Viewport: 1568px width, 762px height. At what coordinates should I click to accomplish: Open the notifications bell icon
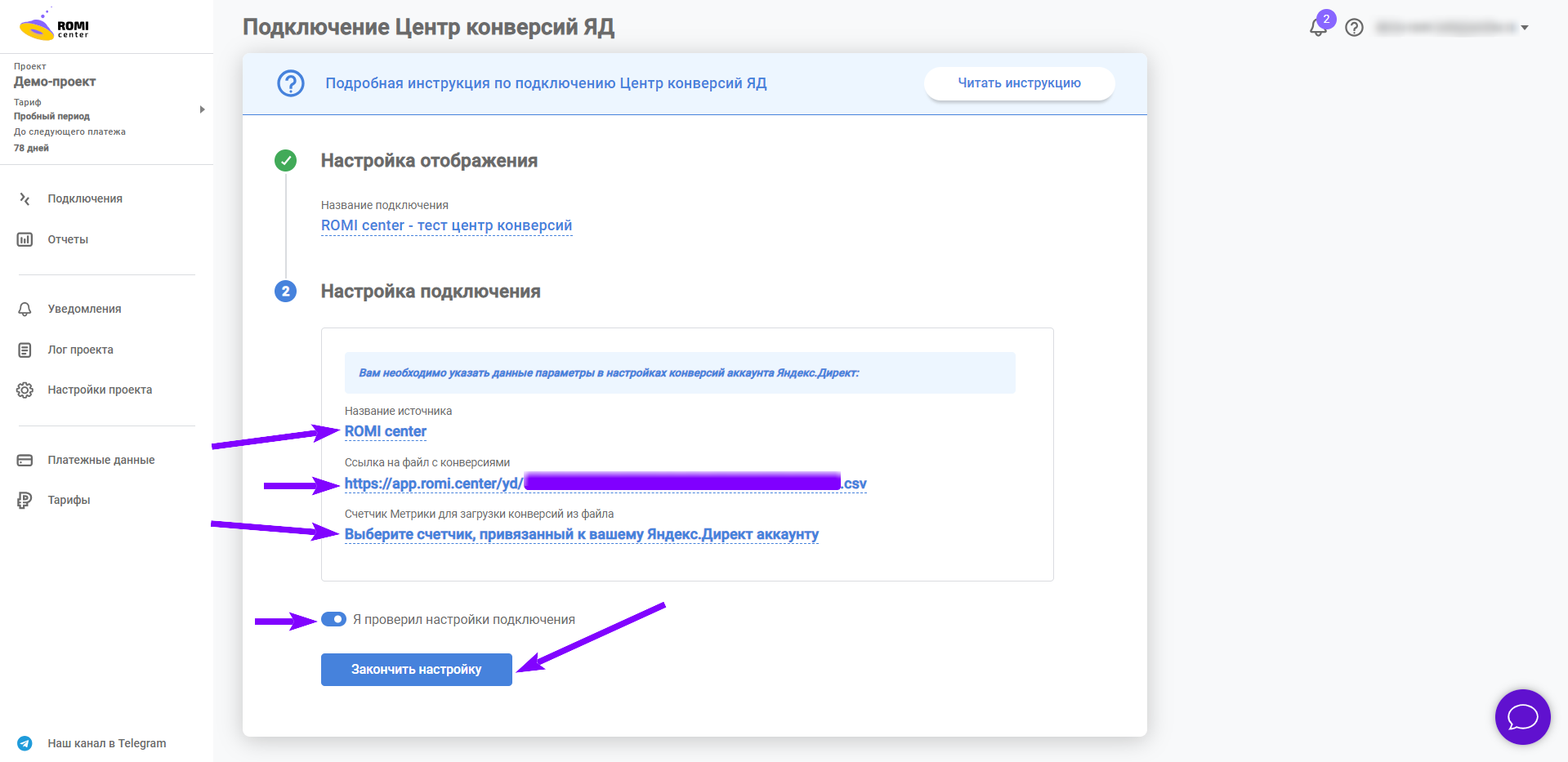[x=1318, y=27]
